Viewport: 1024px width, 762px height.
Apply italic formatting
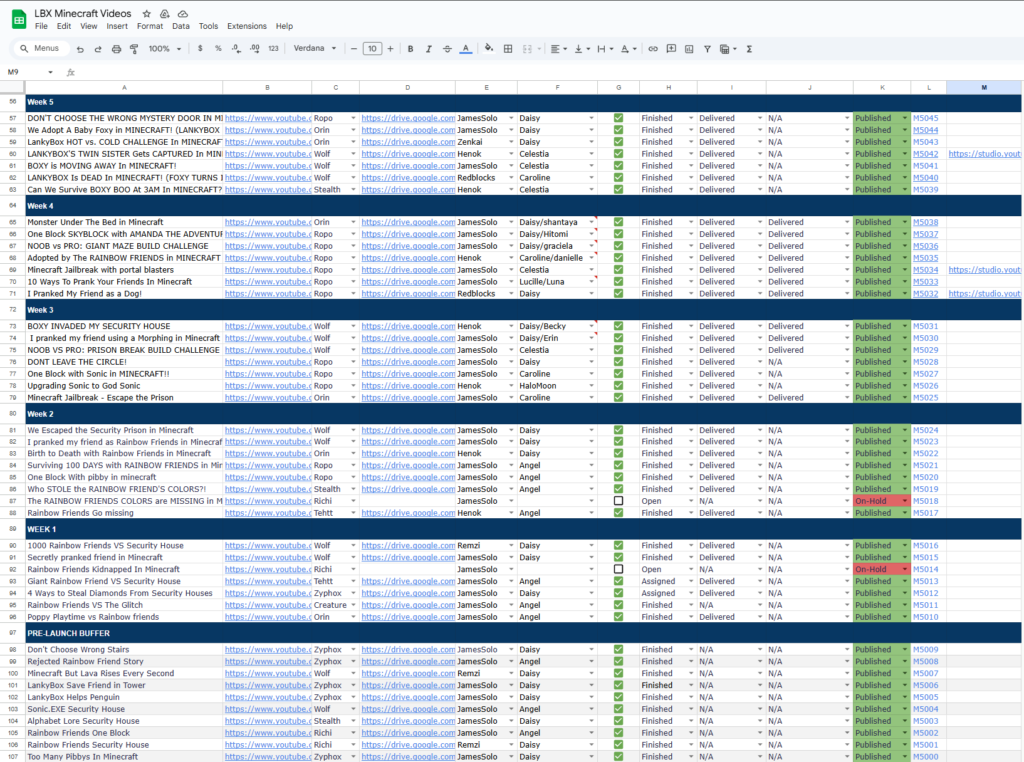(x=428, y=48)
